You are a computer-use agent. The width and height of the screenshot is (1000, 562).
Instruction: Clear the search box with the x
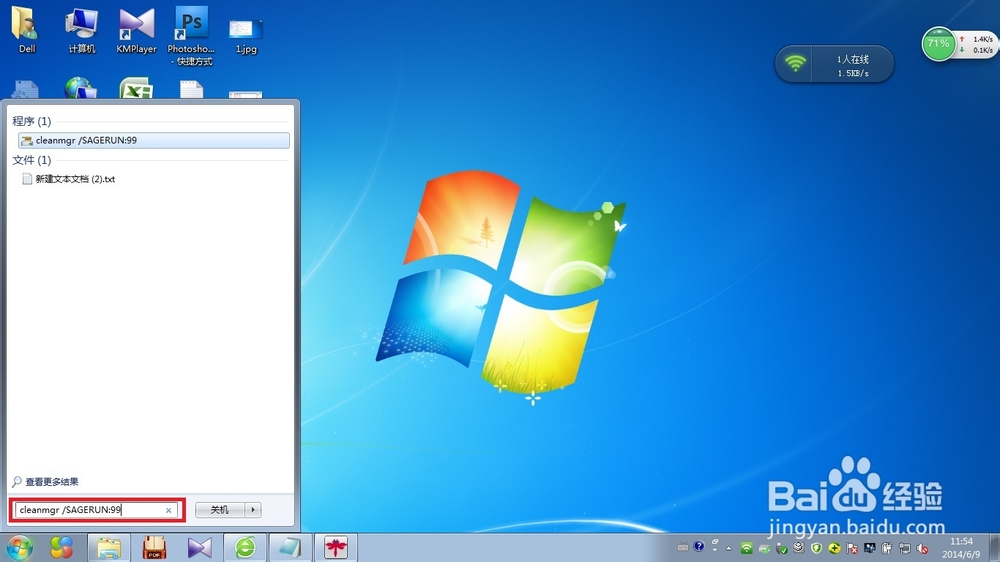click(168, 510)
